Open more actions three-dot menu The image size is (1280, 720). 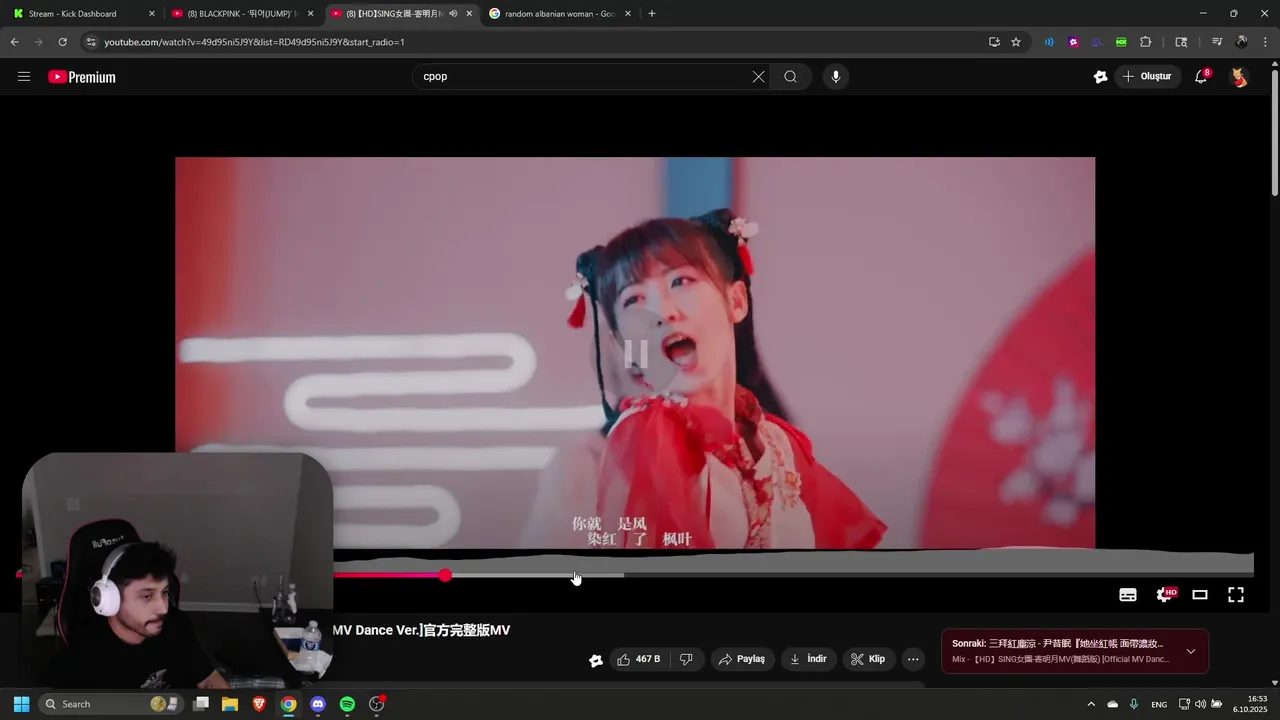pos(913,659)
